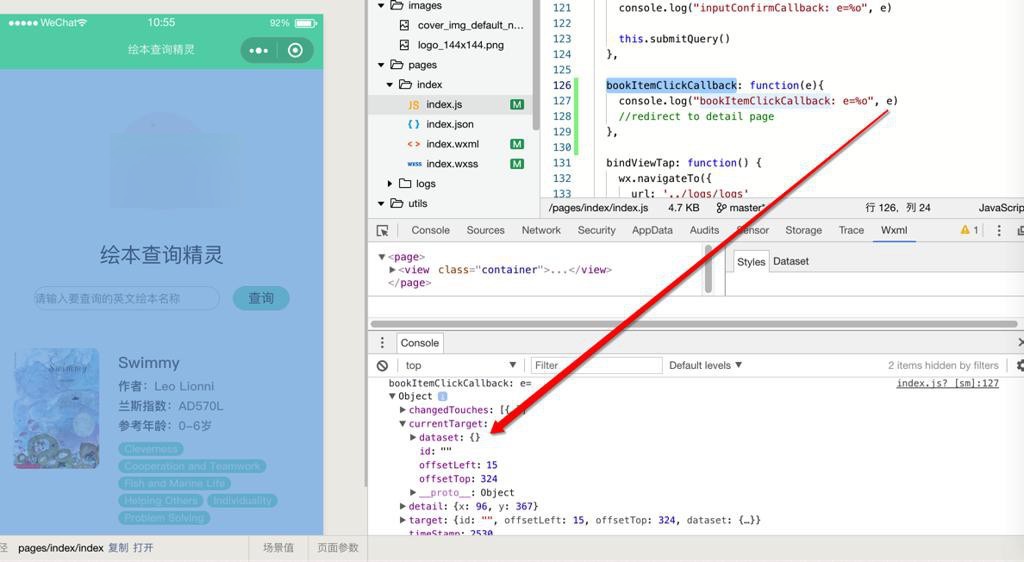Select the Wxml tab

point(894,230)
